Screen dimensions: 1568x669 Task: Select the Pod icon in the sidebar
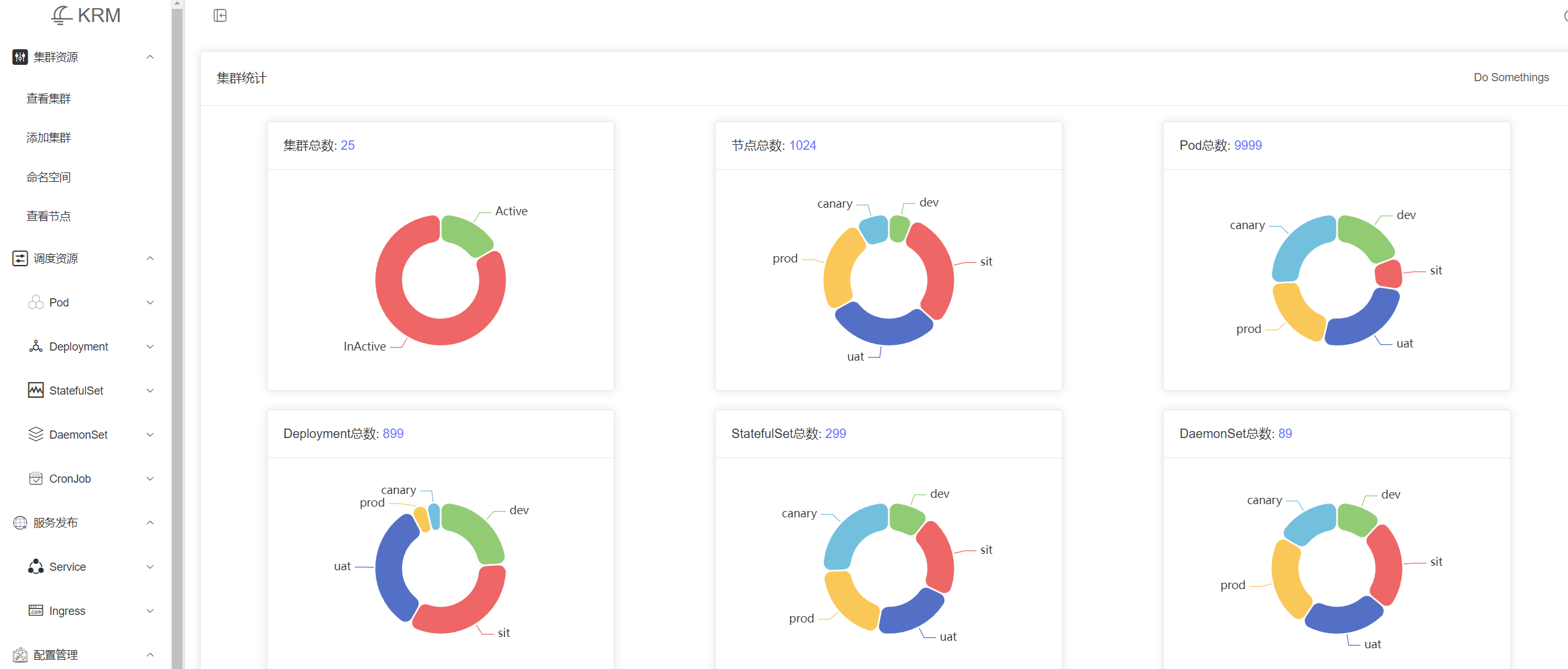tap(35, 302)
